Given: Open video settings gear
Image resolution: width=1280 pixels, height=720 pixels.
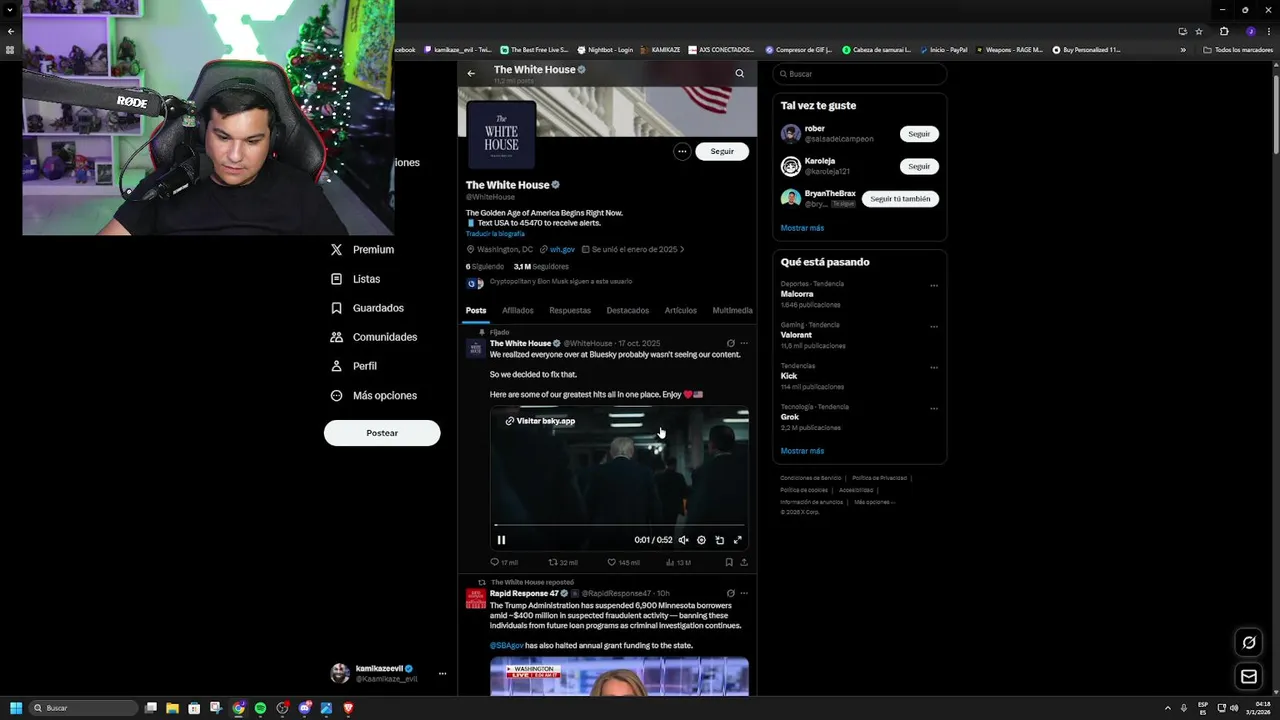Looking at the screenshot, I should [701, 540].
